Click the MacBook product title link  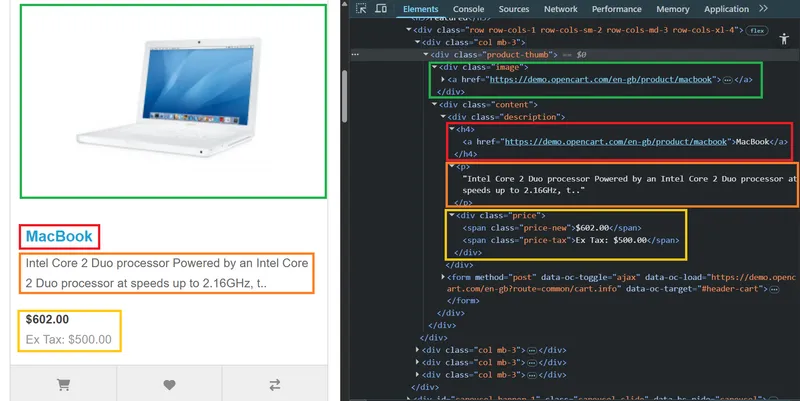coord(59,236)
